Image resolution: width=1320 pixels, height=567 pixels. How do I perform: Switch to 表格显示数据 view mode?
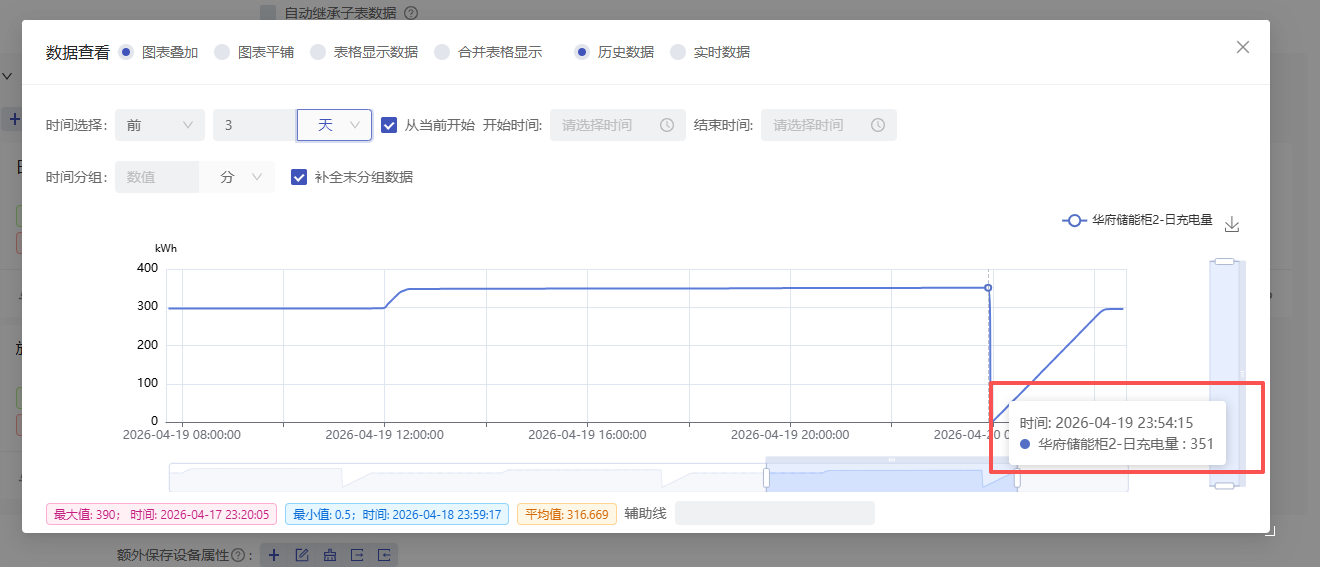coord(318,52)
